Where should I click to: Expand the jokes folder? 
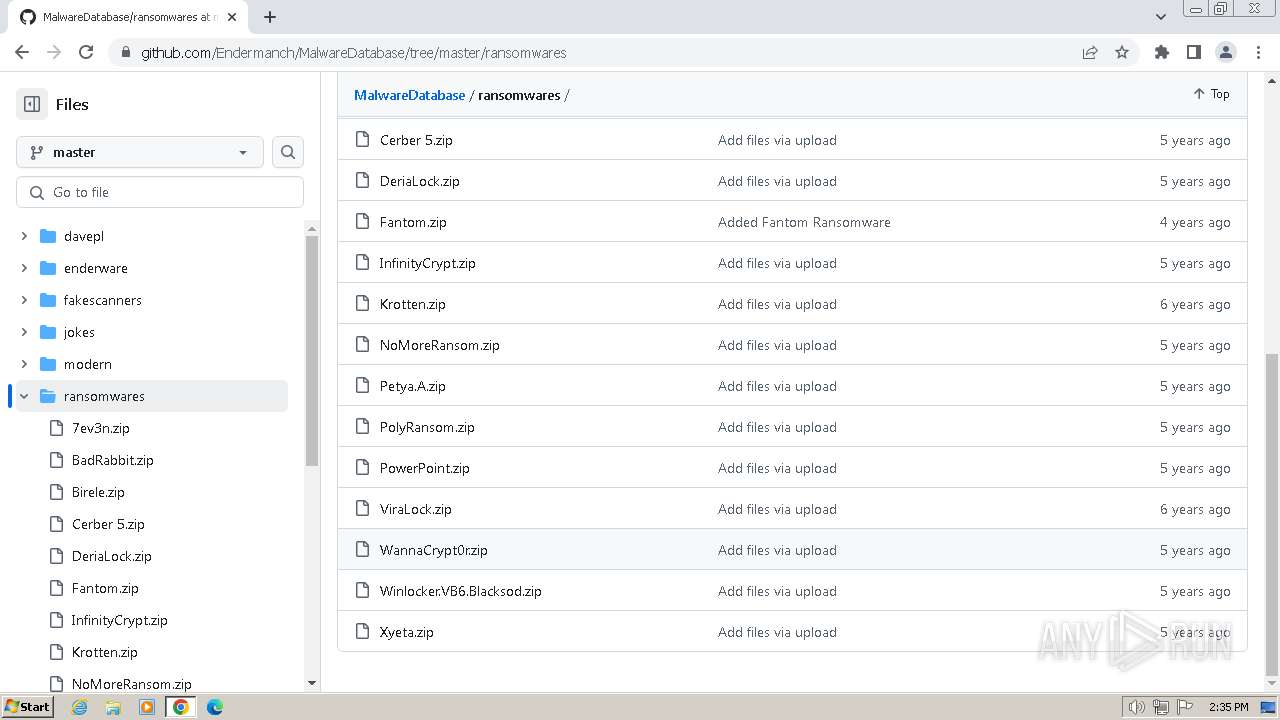pyautogui.click(x=24, y=332)
